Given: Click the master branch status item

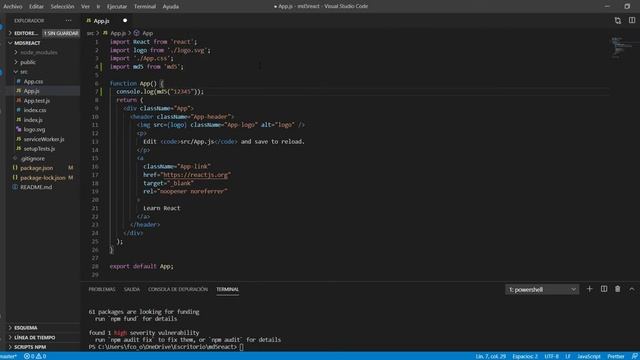Looking at the screenshot, I should [9, 356].
